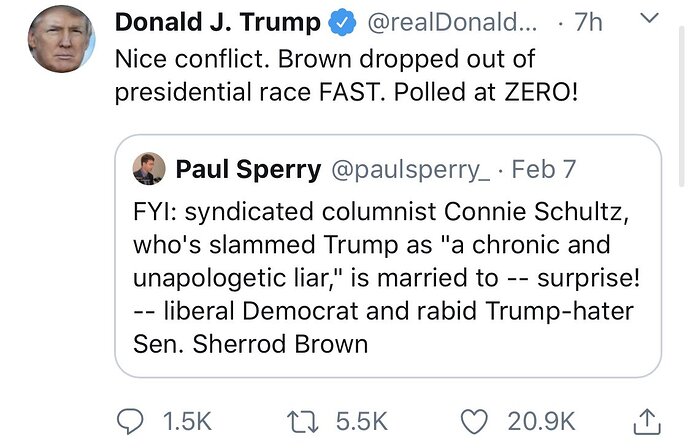Click the 5.5K retweets count
The height and width of the screenshot is (448, 690).
coord(362,422)
